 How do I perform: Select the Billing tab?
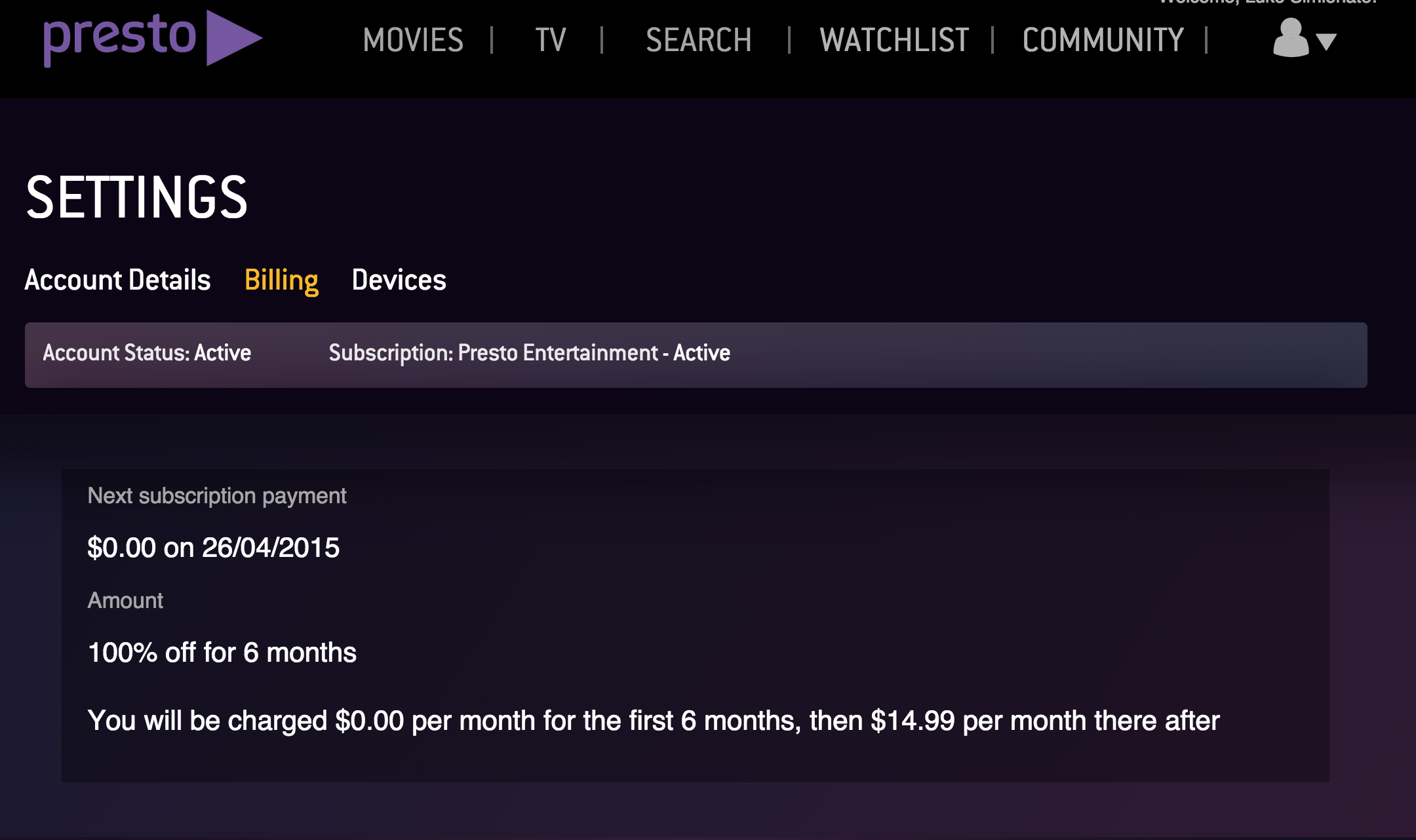(281, 280)
